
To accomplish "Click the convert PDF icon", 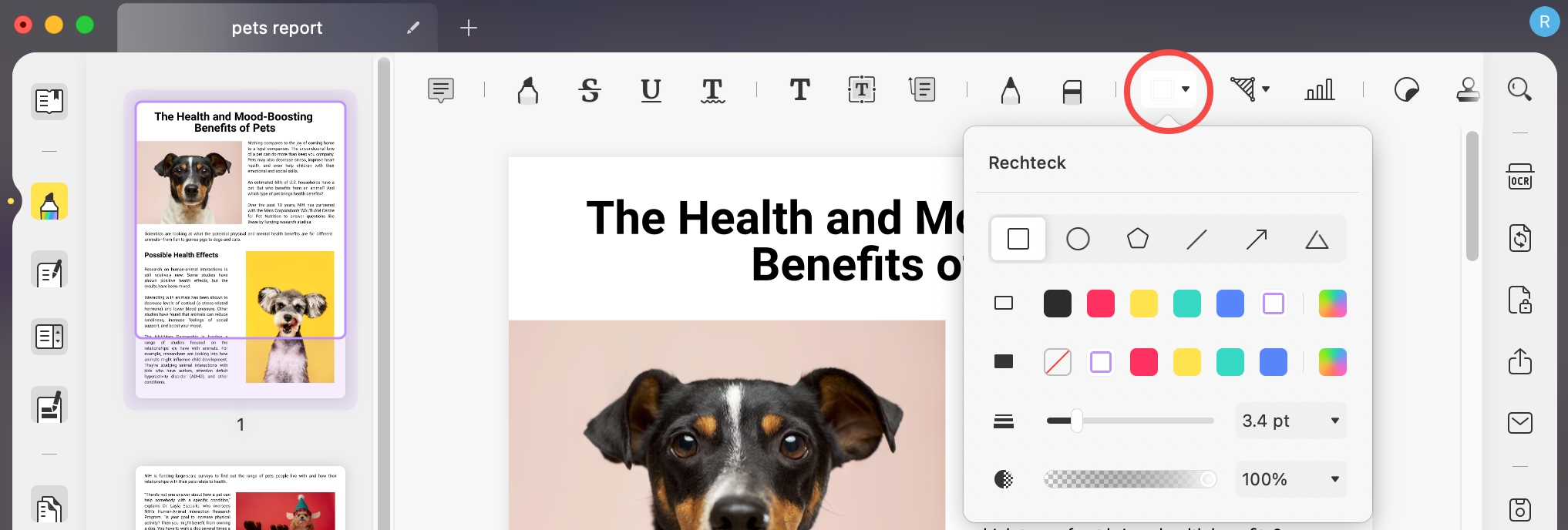I will [x=1520, y=238].
